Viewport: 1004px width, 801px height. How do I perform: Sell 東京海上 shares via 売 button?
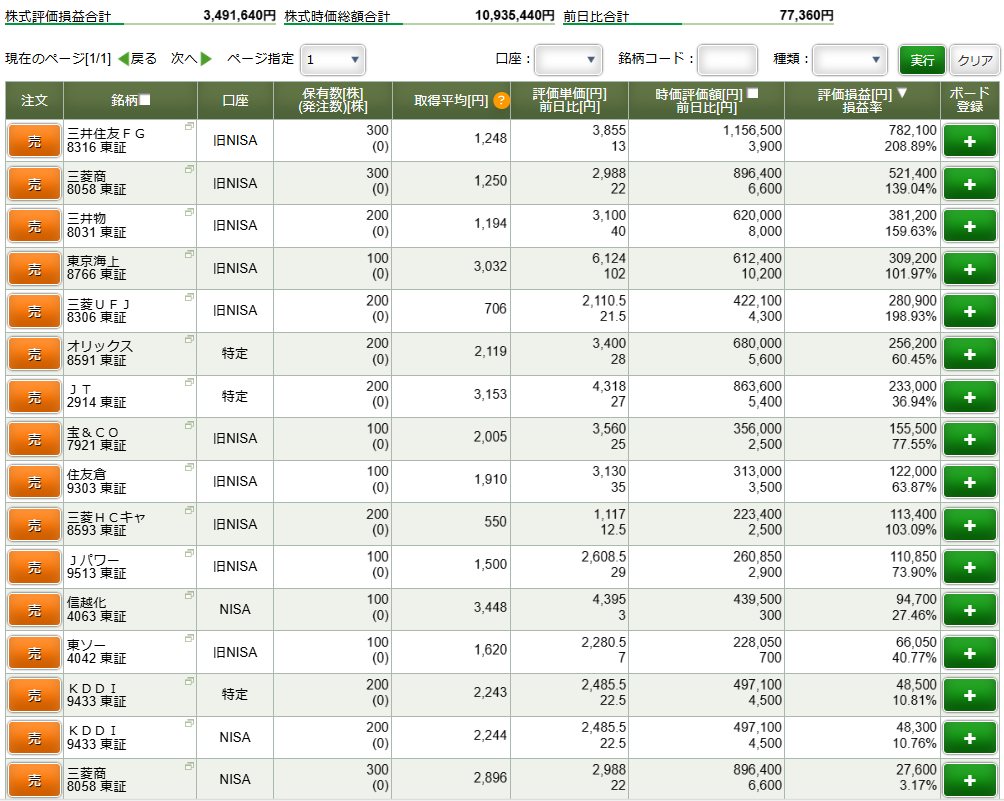[x=35, y=269]
